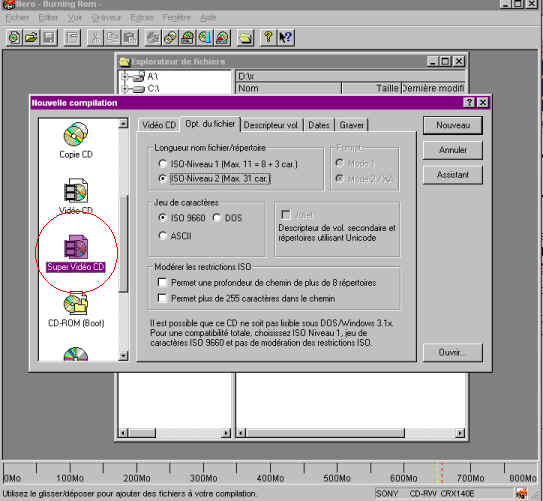543x501 pixels.
Task: Switch to the Descripteur vol. tab
Action: pyautogui.click(x=271, y=125)
